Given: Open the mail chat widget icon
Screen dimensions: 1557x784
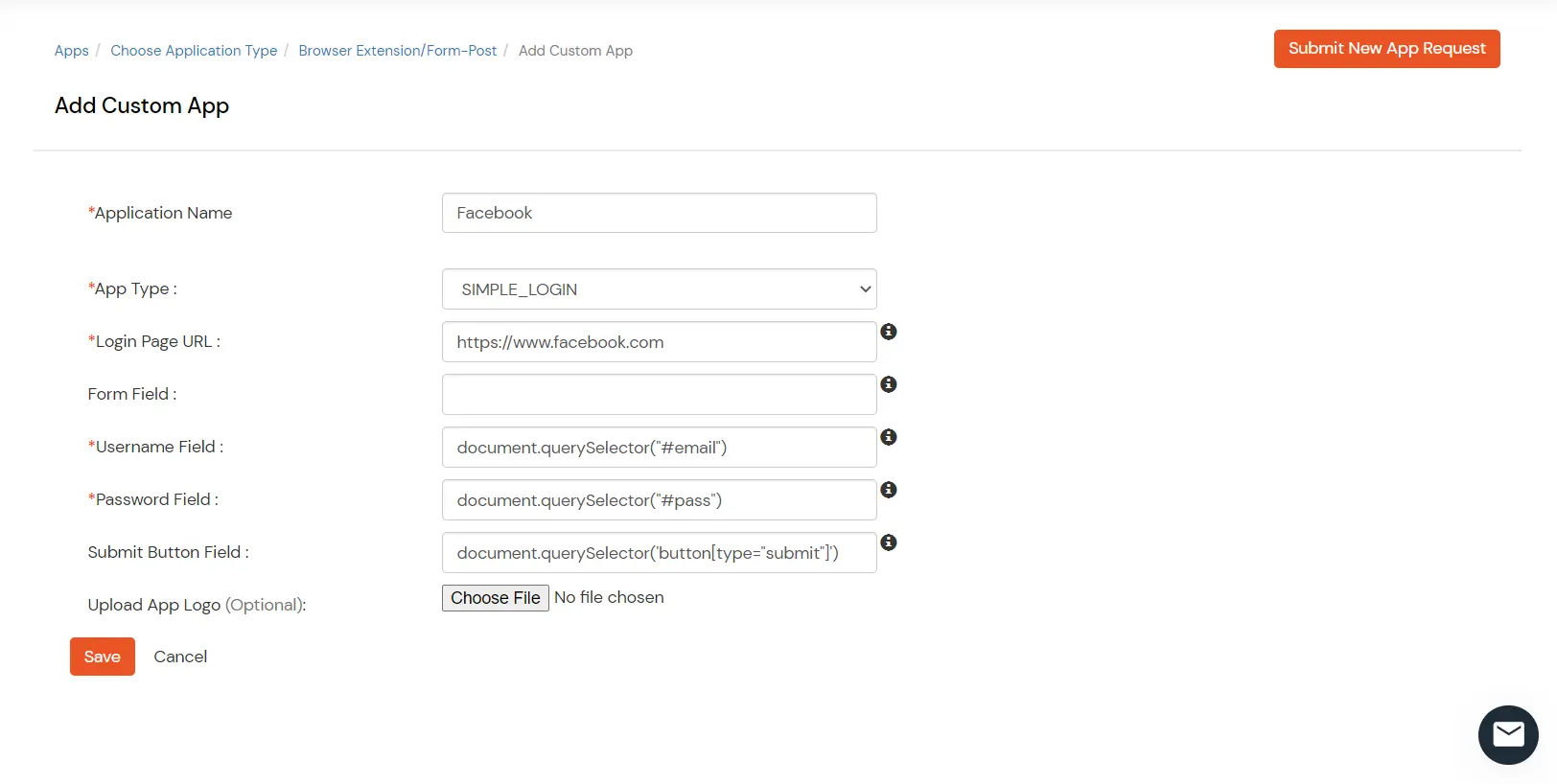Looking at the screenshot, I should pyautogui.click(x=1508, y=735).
